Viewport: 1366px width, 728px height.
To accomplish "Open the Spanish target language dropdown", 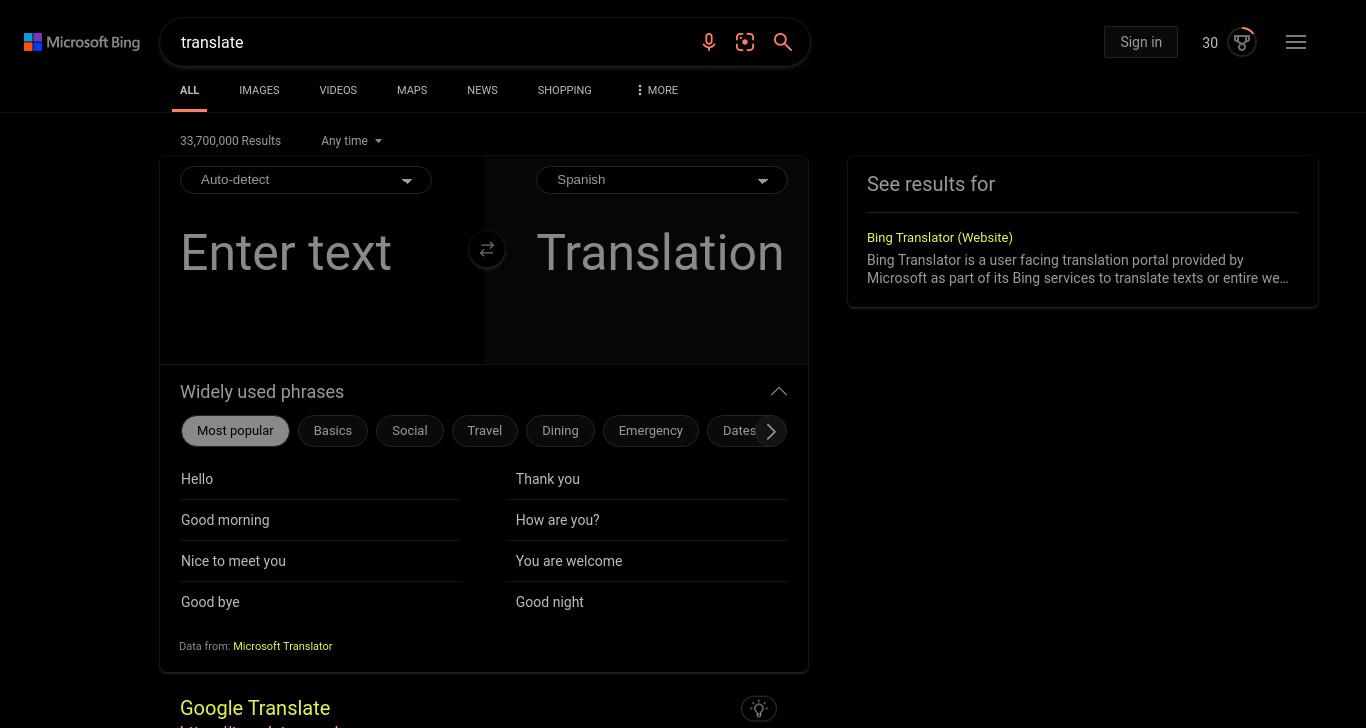I will tap(662, 180).
